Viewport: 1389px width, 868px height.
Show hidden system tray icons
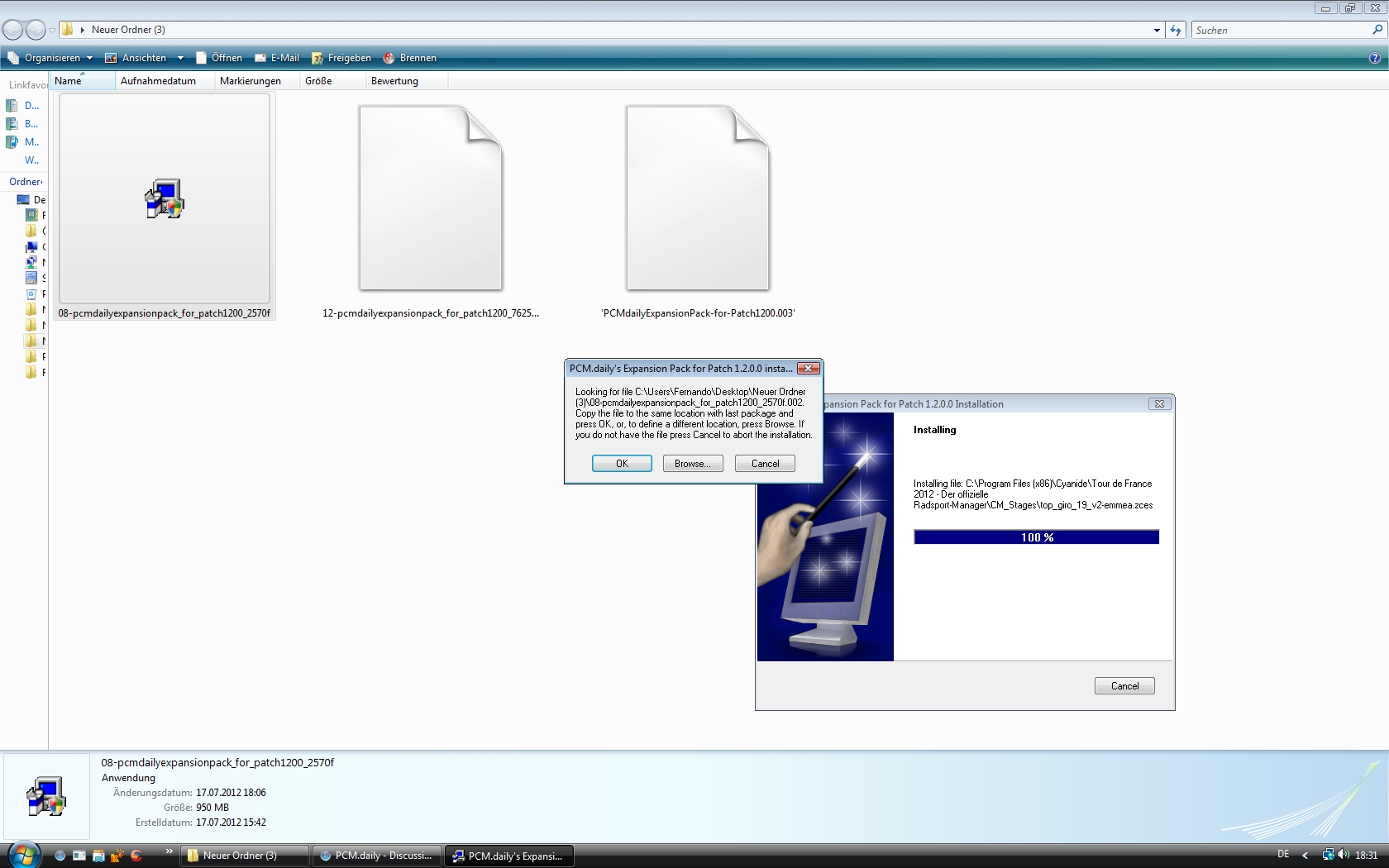pos(1305,855)
